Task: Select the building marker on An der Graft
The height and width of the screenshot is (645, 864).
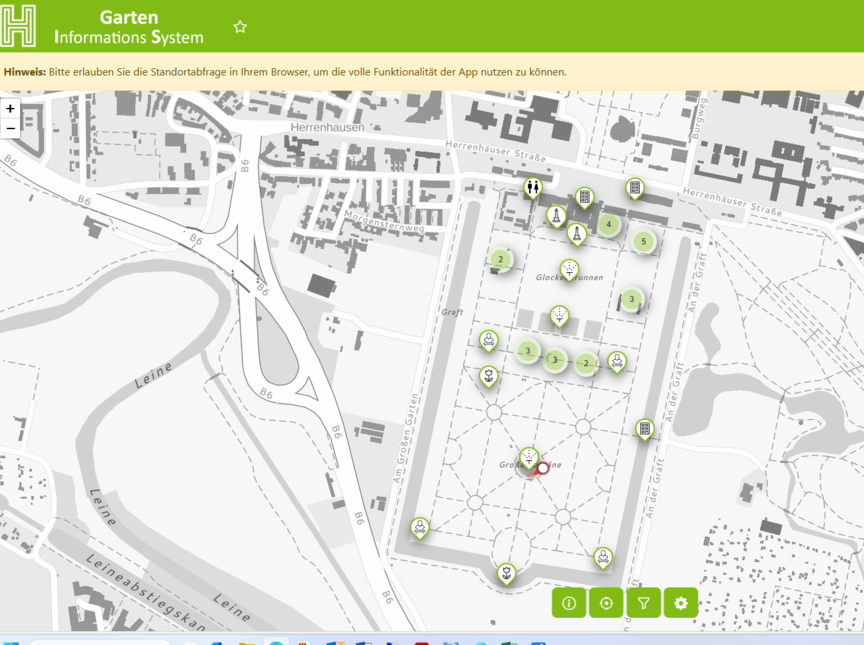Action: pyautogui.click(x=645, y=429)
